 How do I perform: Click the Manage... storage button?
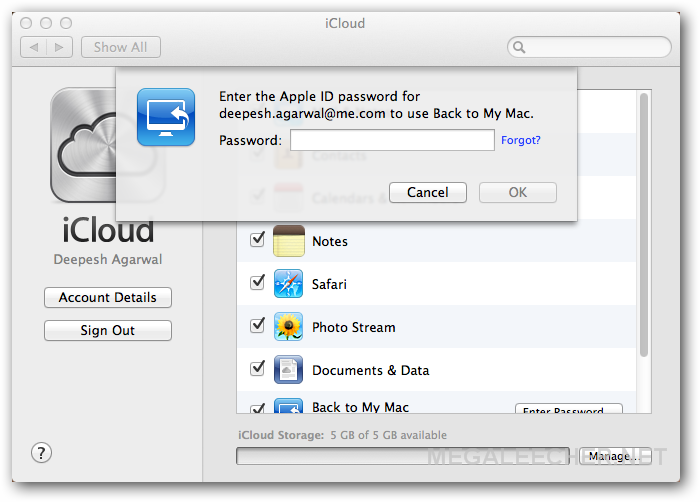pyautogui.click(x=615, y=456)
